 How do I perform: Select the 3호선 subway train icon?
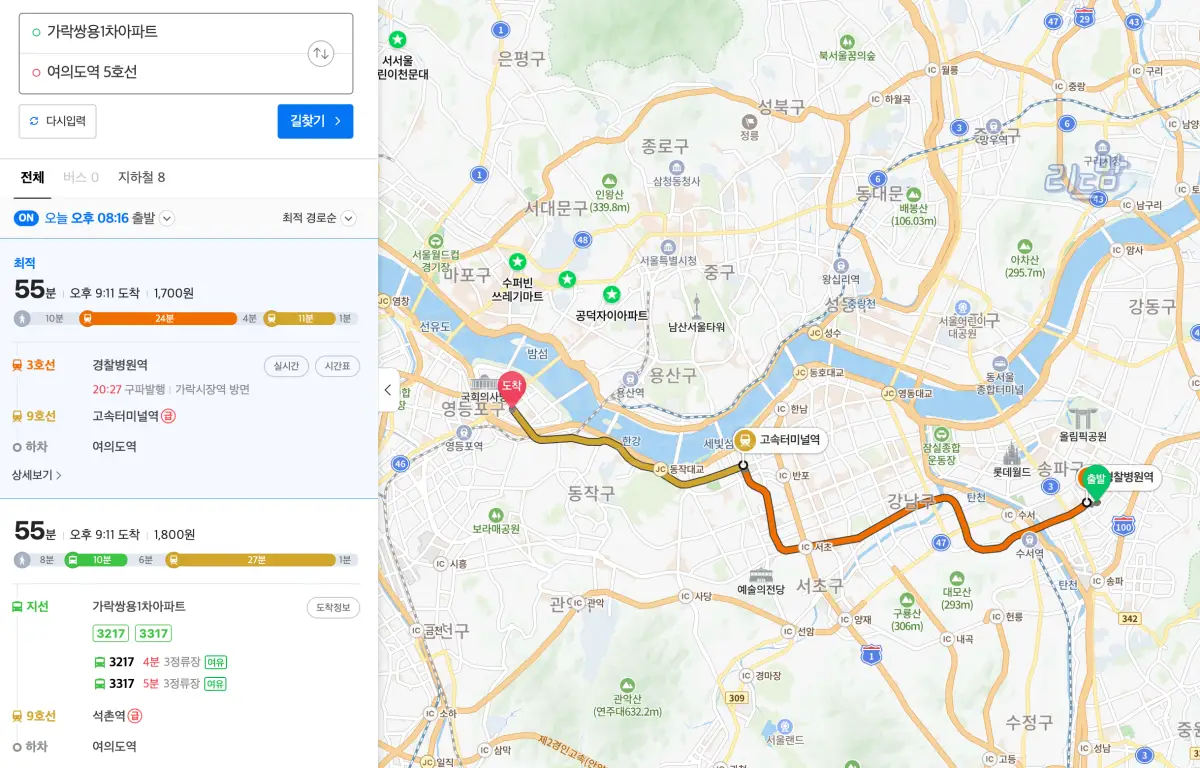[x=17, y=365]
